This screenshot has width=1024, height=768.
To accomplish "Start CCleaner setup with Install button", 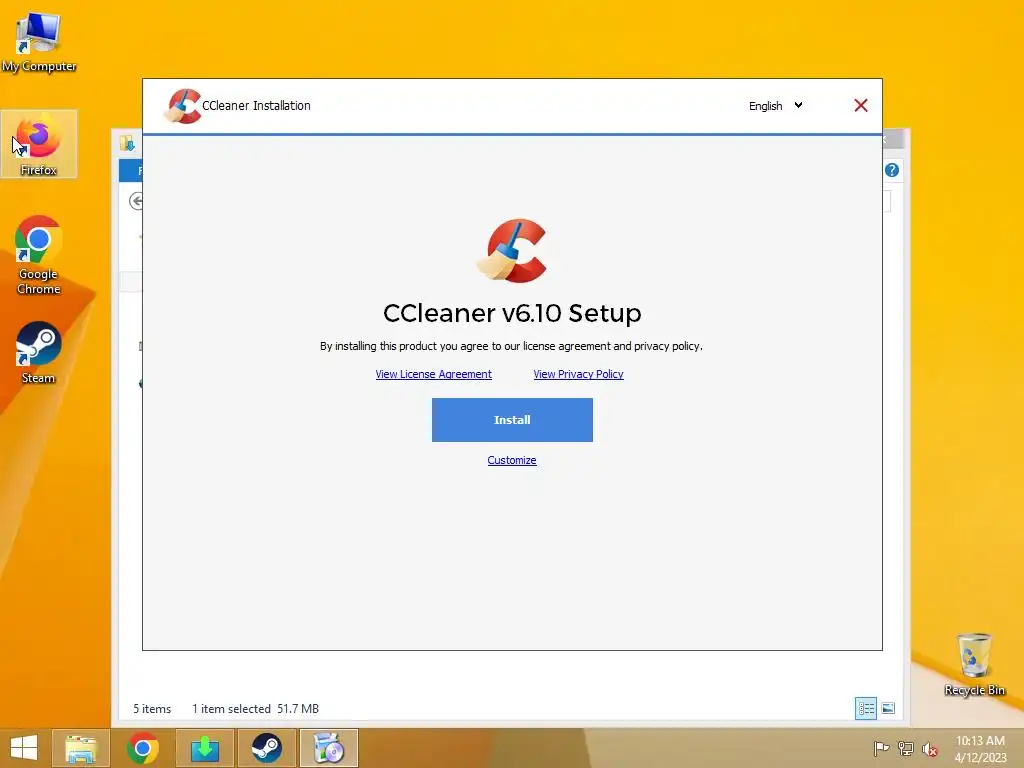I will click(x=512, y=420).
